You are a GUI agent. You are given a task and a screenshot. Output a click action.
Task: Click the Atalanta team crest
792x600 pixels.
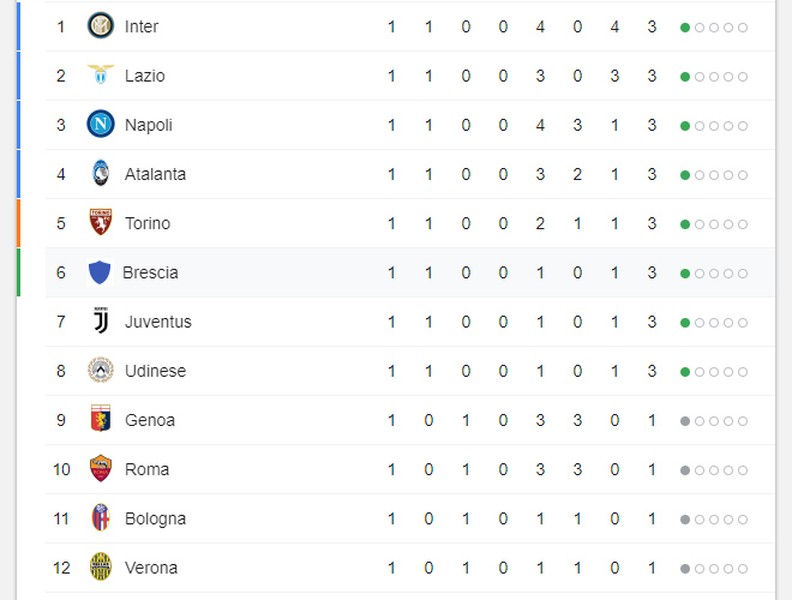[x=101, y=173]
